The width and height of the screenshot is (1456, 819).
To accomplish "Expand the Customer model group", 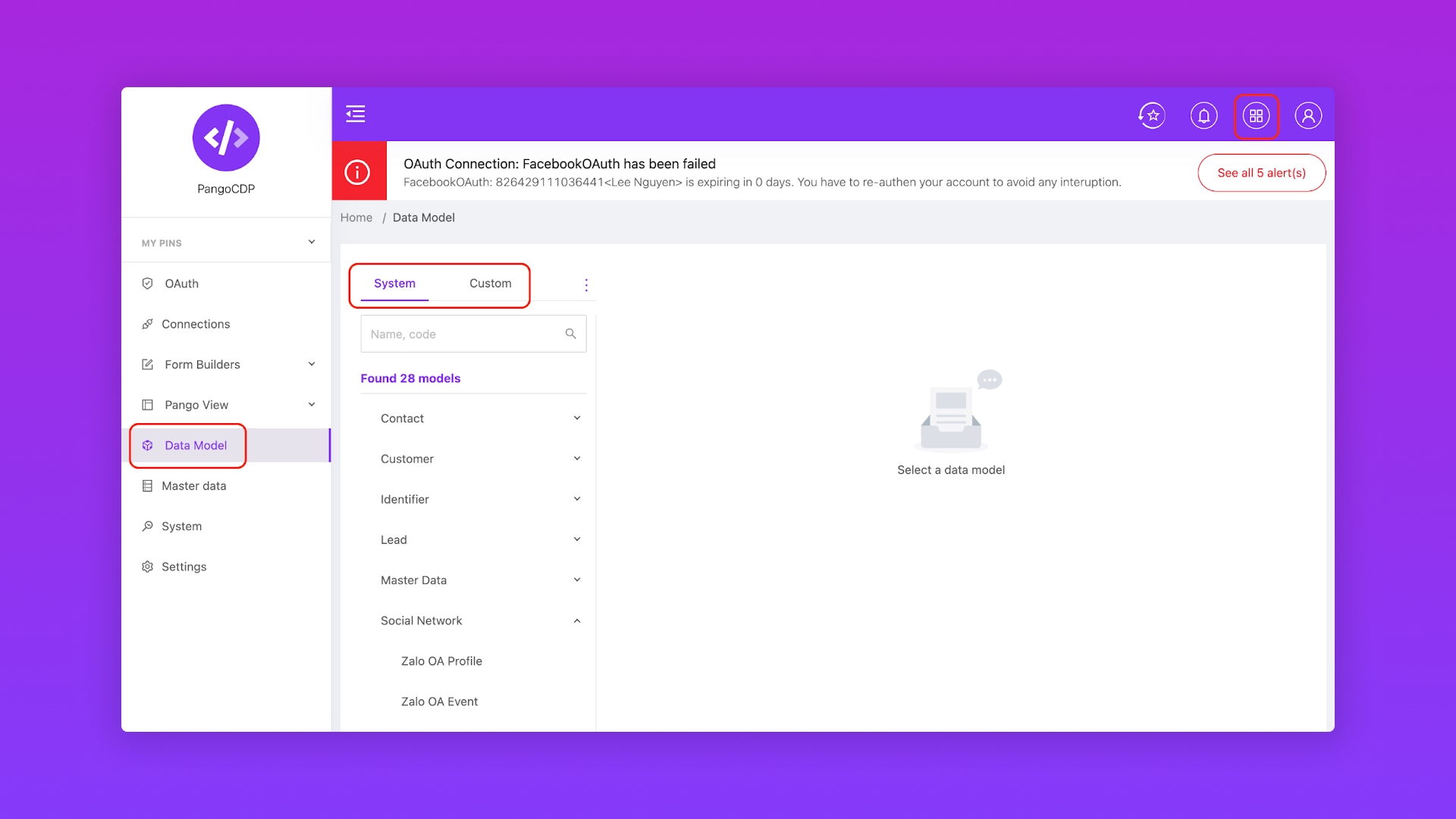I will 576,459.
